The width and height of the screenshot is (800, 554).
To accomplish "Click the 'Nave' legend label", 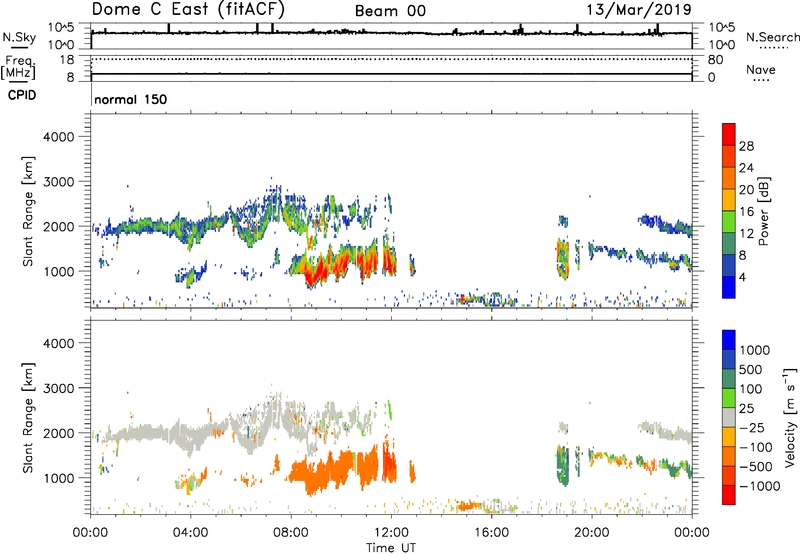I will [760, 69].
